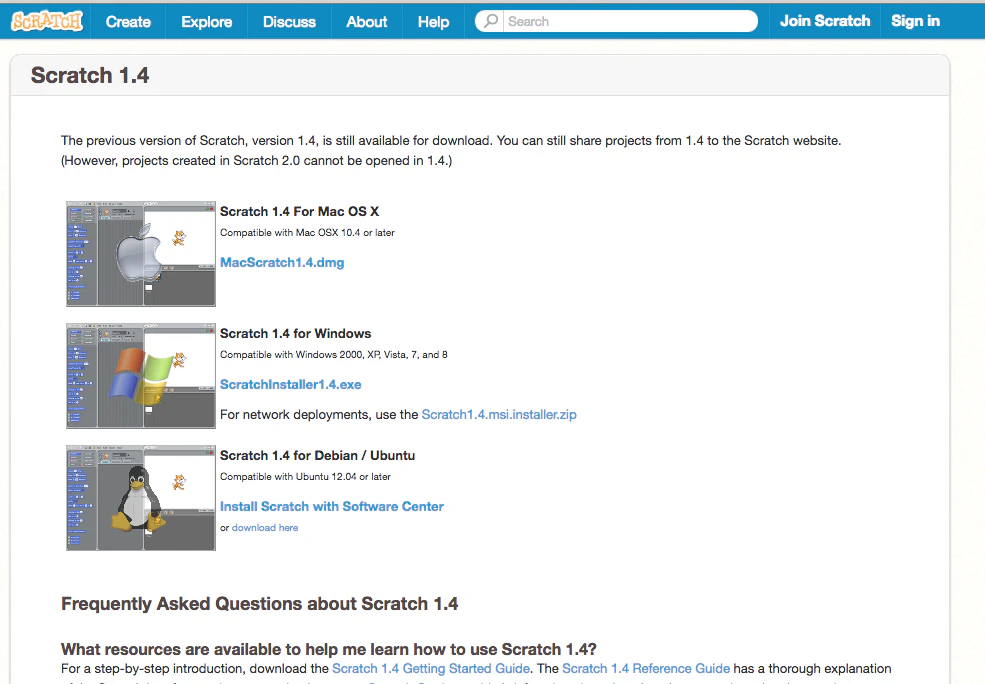Click 'Compatible with Ubuntu 12.04 or later'
The height and width of the screenshot is (684, 985).
click(x=305, y=477)
